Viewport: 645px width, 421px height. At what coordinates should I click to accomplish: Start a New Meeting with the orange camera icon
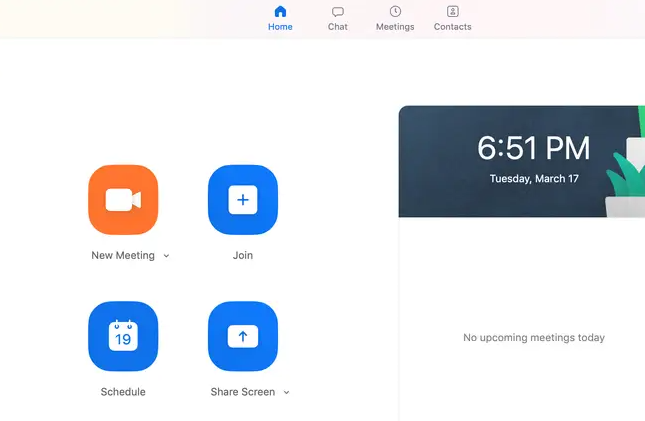click(123, 200)
